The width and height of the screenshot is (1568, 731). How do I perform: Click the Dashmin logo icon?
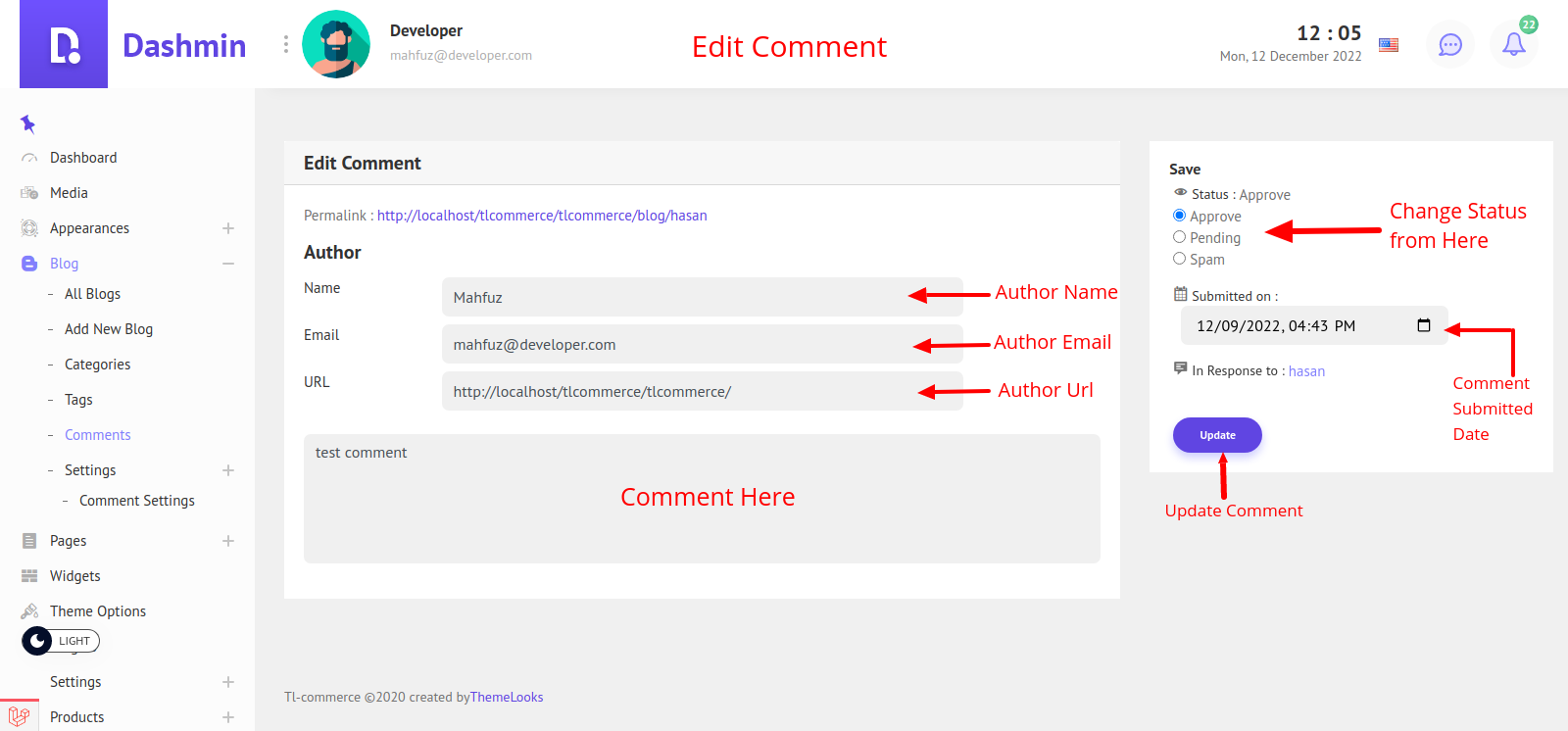(64, 45)
